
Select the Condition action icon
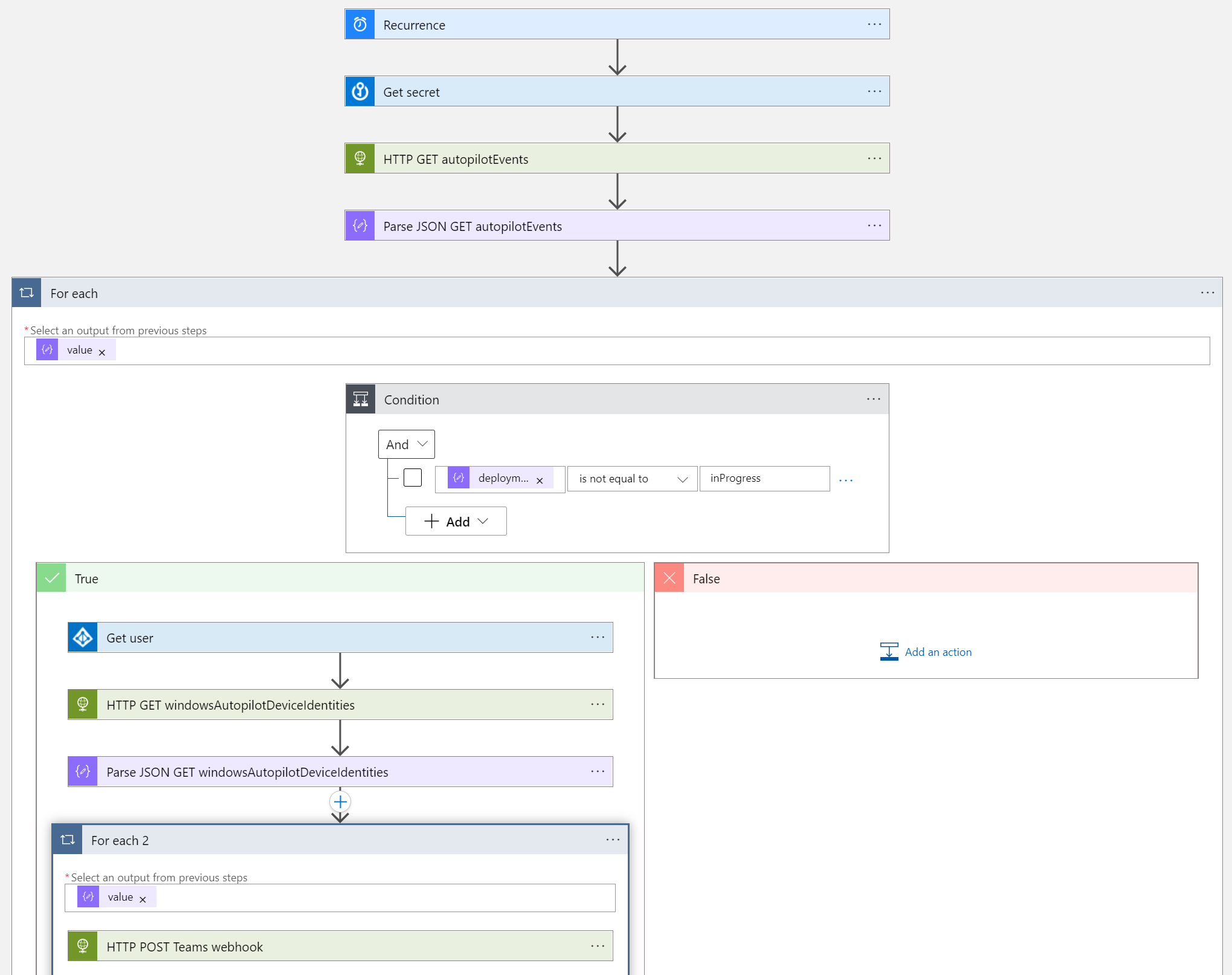[360, 399]
